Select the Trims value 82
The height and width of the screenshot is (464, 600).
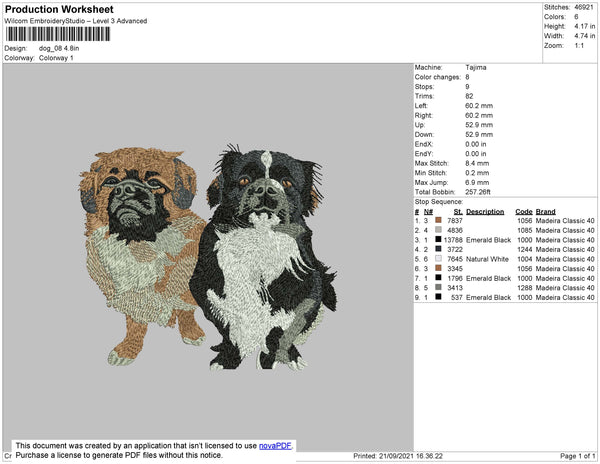[469, 96]
